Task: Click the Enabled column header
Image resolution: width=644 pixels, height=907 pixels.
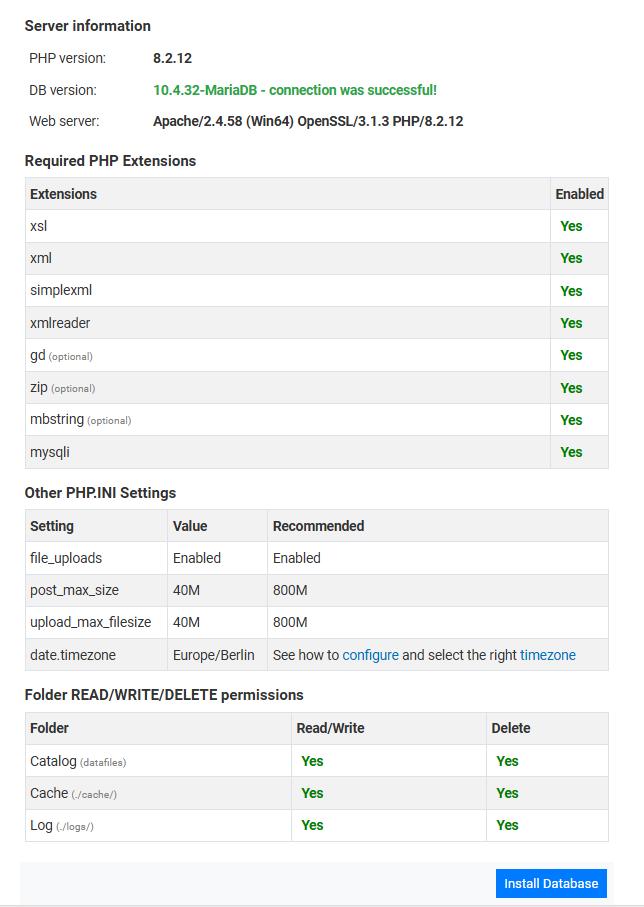Action: 579,194
